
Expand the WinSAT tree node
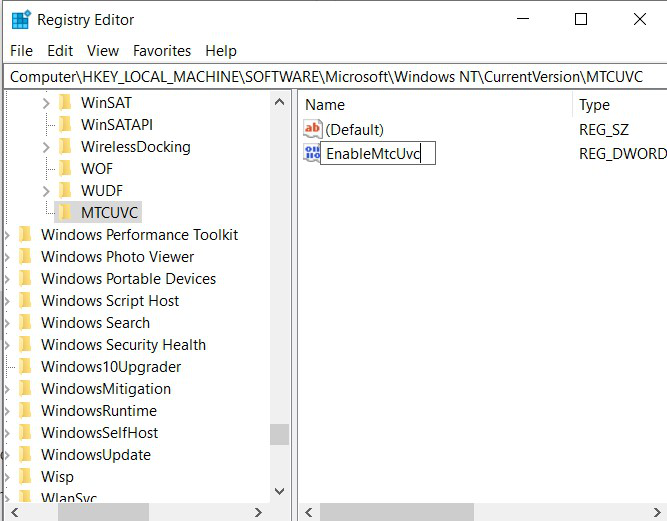[46, 103]
